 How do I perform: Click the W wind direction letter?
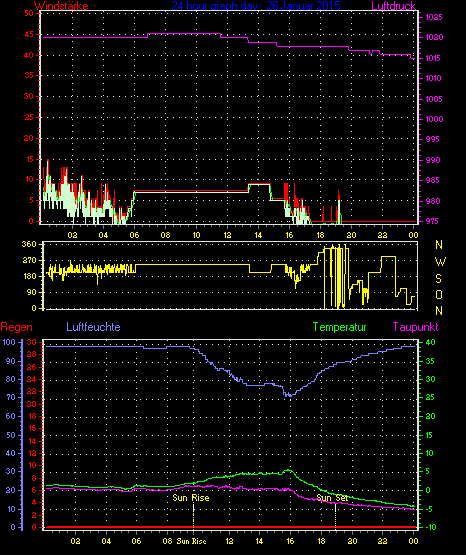click(440, 262)
